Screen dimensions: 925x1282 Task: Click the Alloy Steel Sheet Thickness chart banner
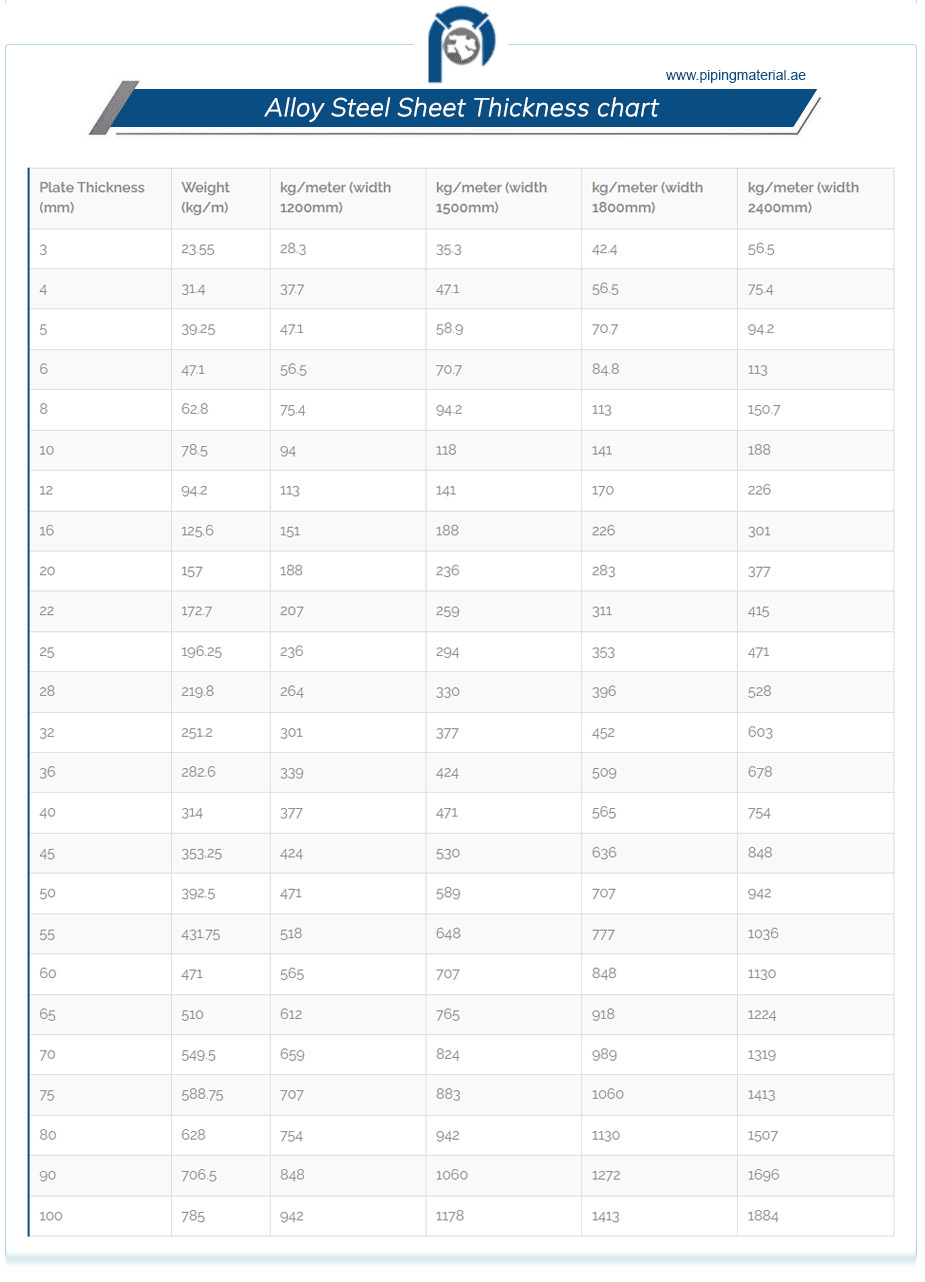(x=461, y=109)
